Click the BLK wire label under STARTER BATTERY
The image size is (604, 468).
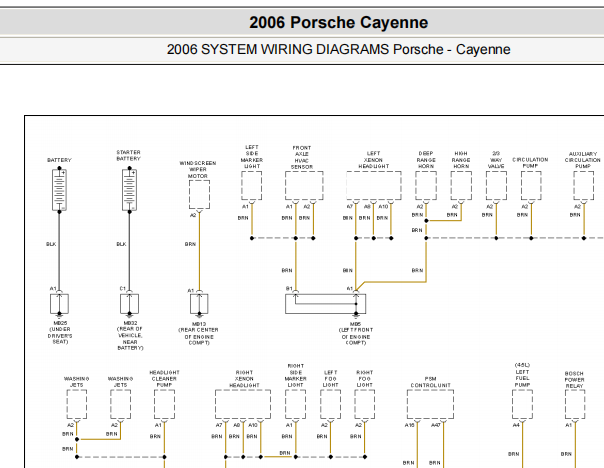pos(121,244)
